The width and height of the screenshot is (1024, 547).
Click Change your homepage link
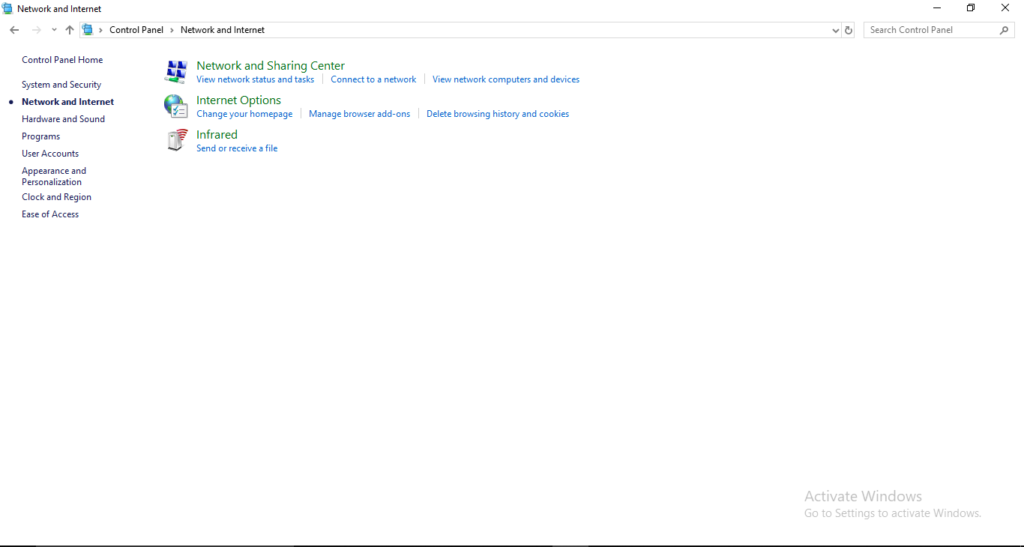(244, 114)
